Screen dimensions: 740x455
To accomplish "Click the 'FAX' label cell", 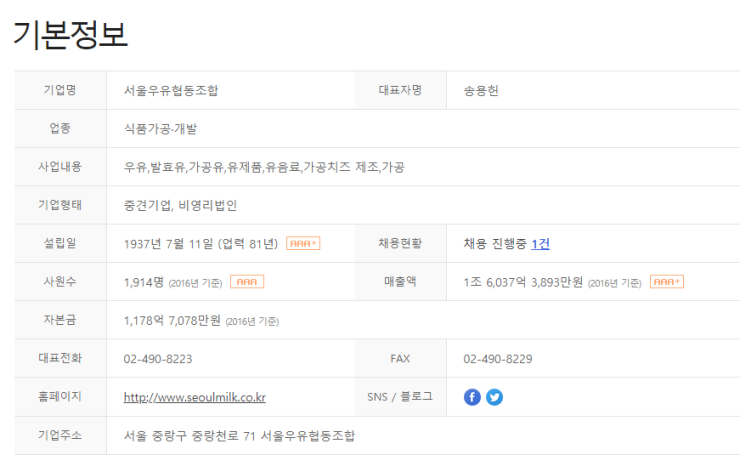I will (x=400, y=359).
